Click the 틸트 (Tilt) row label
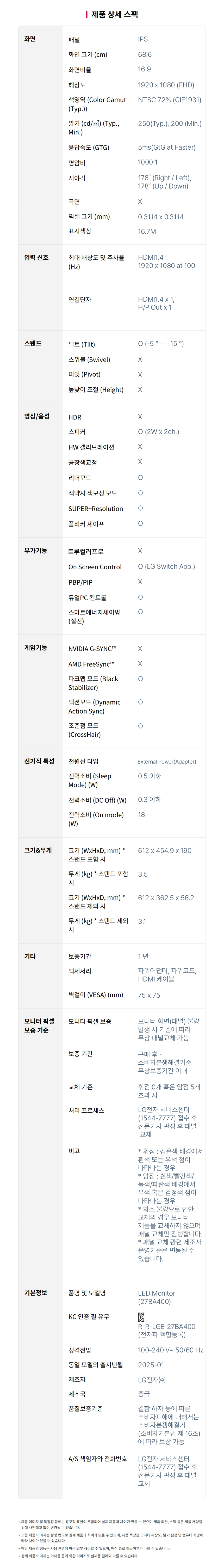The width and height of the screenshot is (224, 1568). tap(82, 345)
